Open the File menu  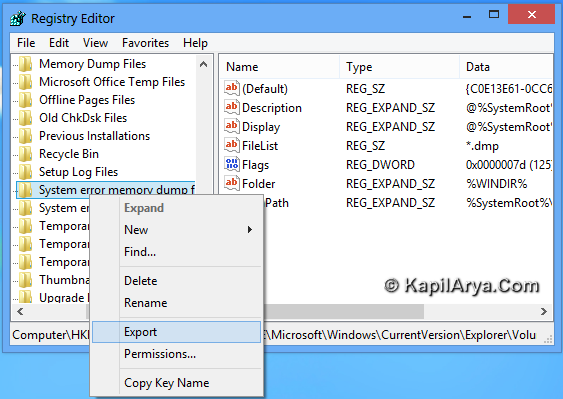pyautogui.click(x=26, y=43)
